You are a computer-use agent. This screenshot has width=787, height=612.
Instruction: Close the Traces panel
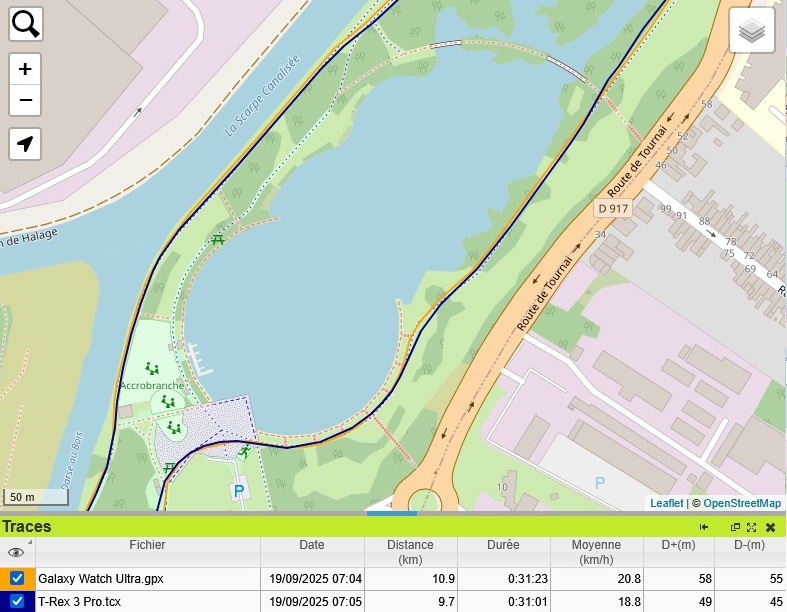click(x=771, y=527)
